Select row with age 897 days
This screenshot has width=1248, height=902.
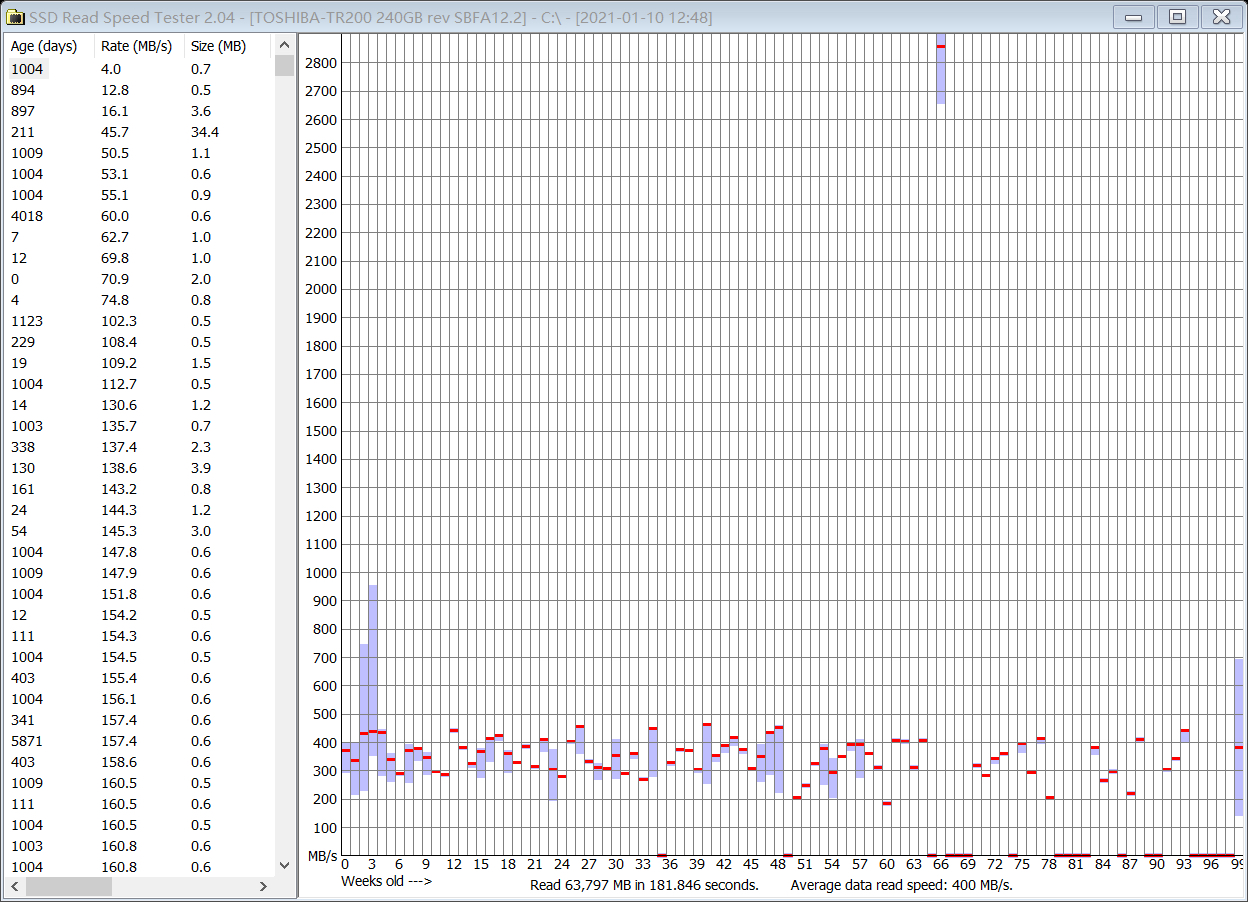pos(140,111)
